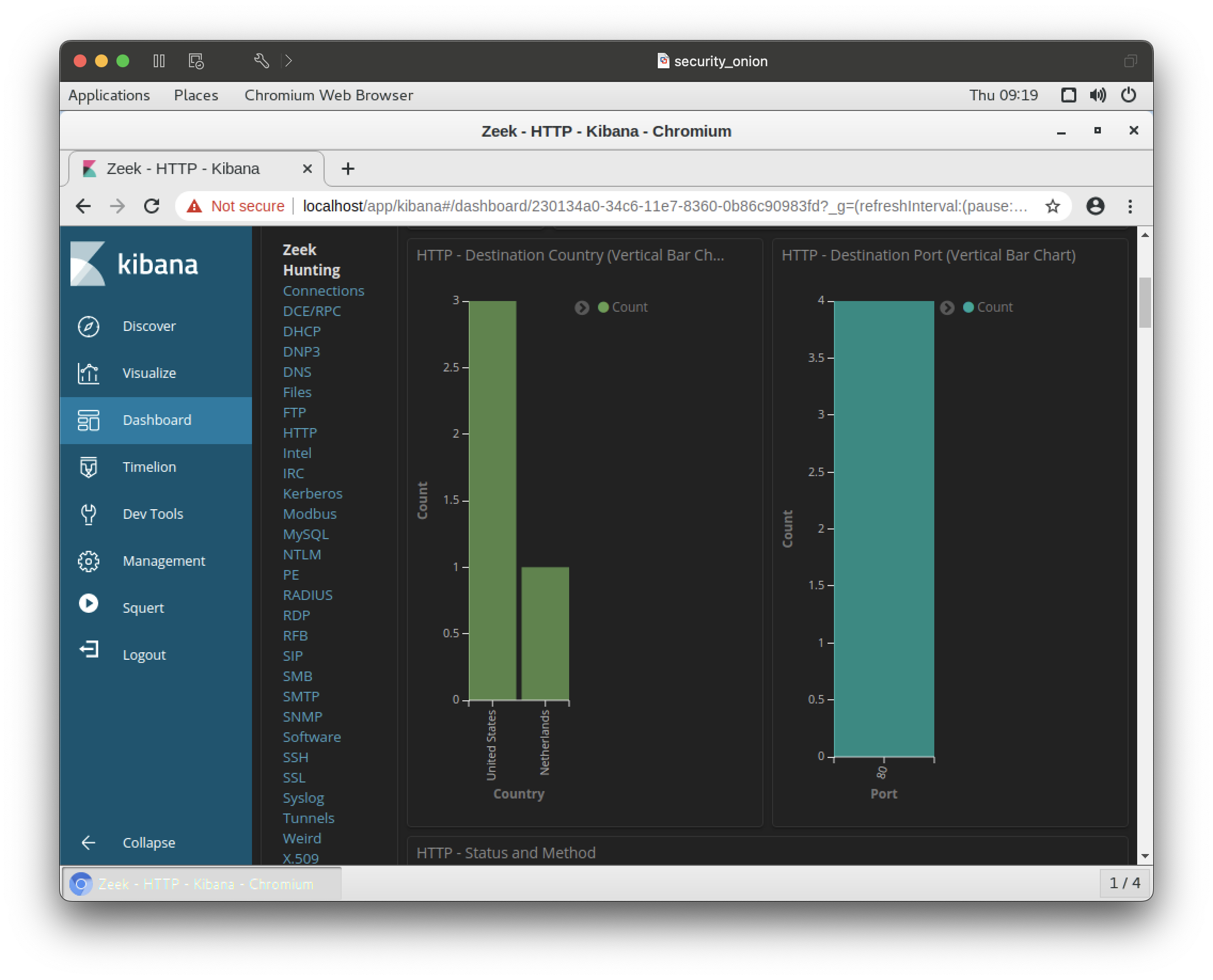Click the clock Thu 09:19

[1004, 95]
